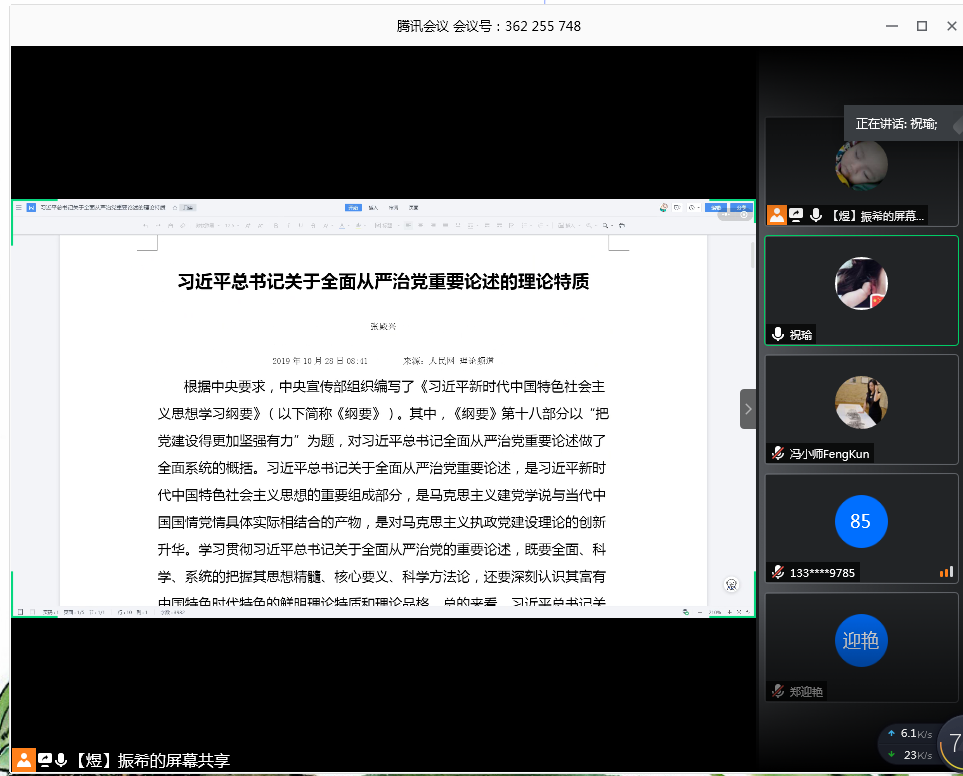Click the muted mic icon beside 郑迎艳

coord(777,691)
